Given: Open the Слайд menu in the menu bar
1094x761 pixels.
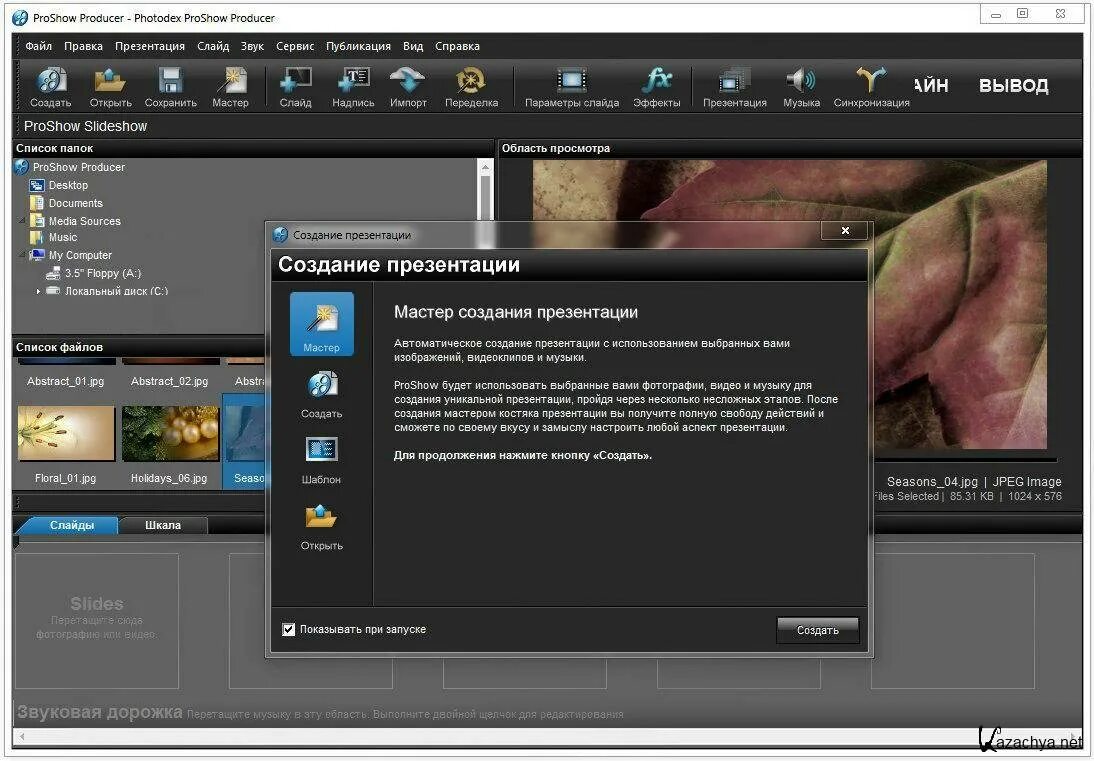Looking at the screenshot, I should click(213, 47).
